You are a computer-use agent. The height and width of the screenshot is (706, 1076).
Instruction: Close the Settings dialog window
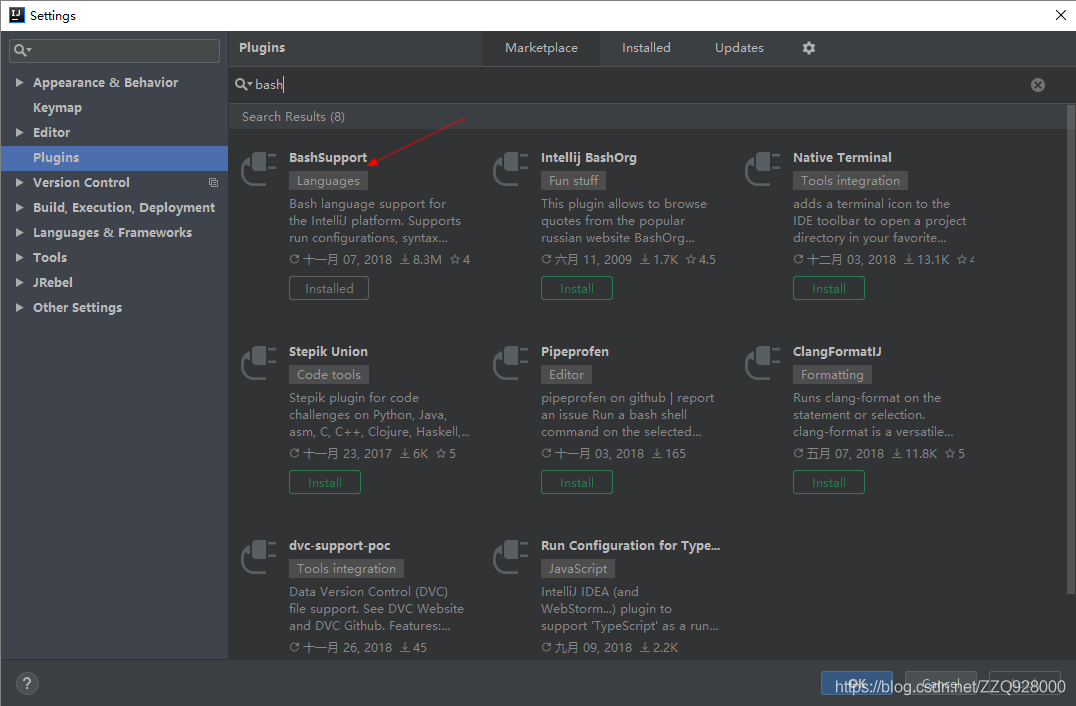(x=1060, y=15)
